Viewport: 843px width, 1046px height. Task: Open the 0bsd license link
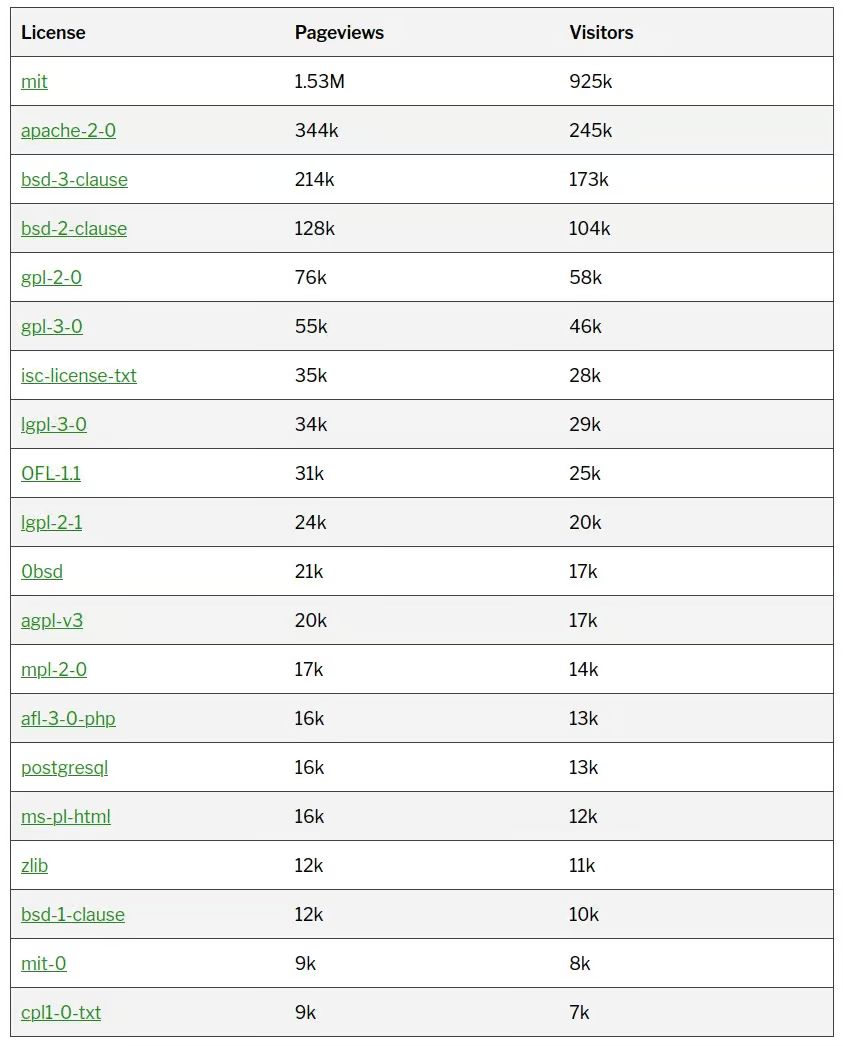42,572
